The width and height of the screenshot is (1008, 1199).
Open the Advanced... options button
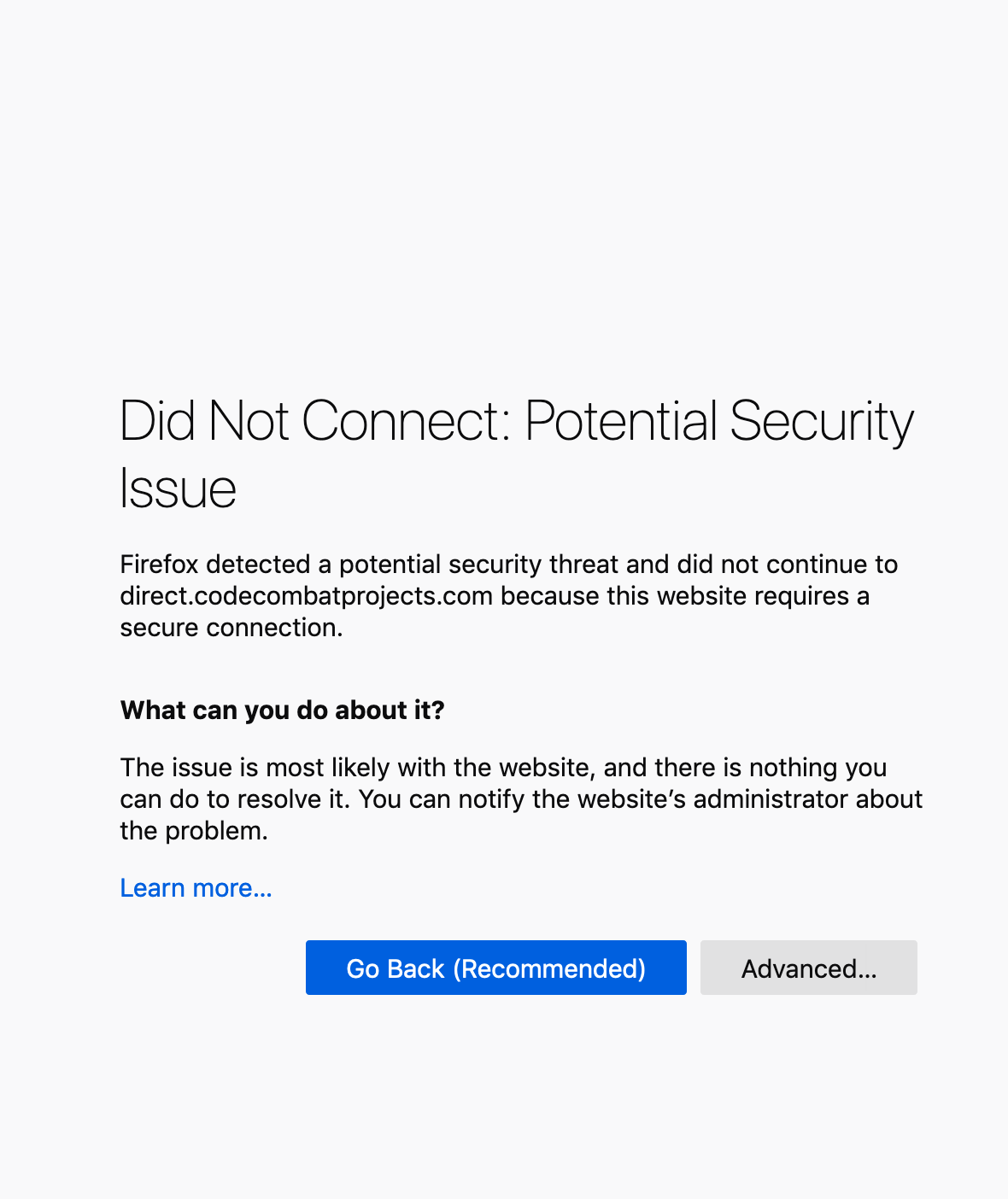(808, 968)
